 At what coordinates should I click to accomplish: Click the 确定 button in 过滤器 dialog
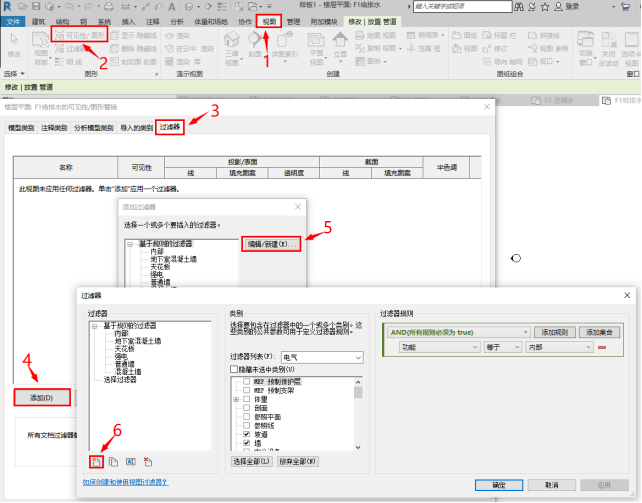click(x=499, y=485)
